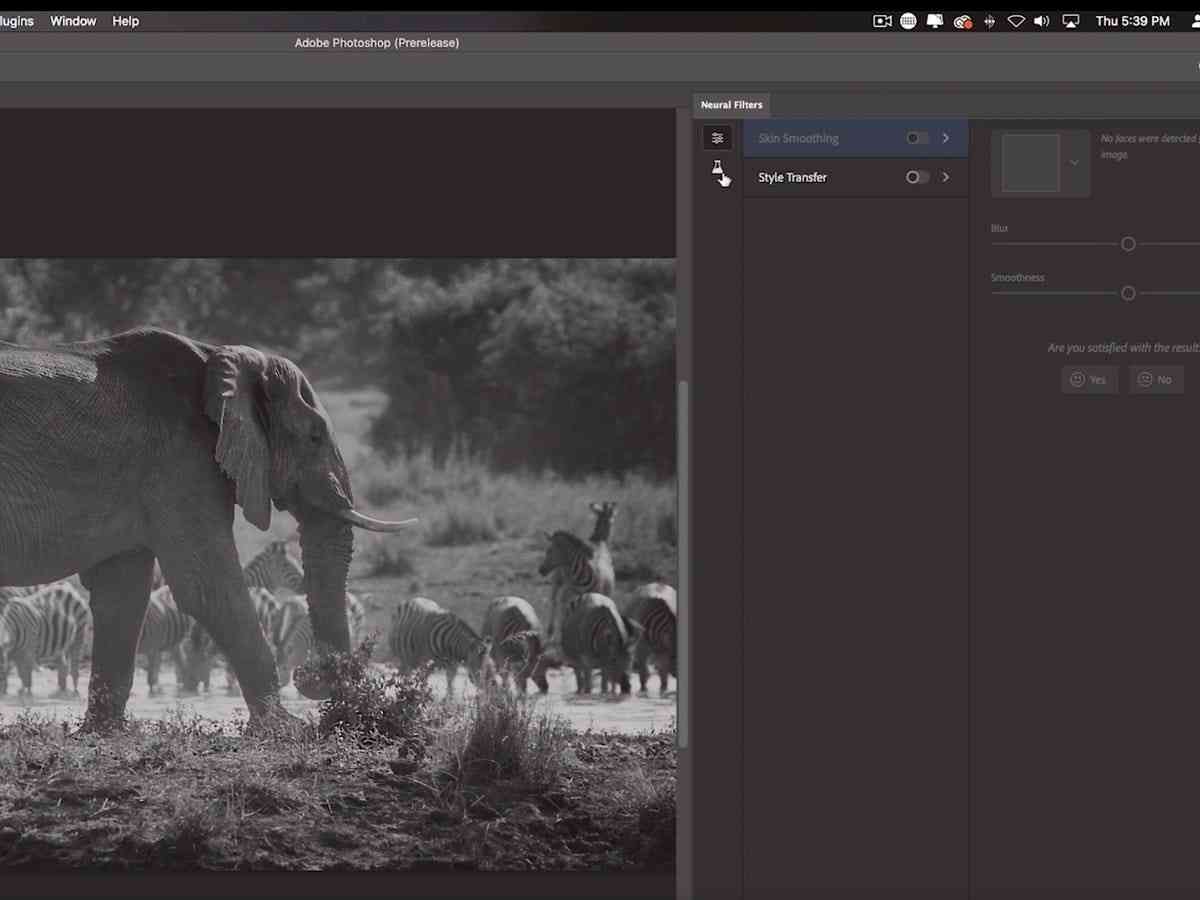This screenshot has width=1200, height=900.
Task: Click the Creative Cloud menu bar icon
Action: click(963, 21)
